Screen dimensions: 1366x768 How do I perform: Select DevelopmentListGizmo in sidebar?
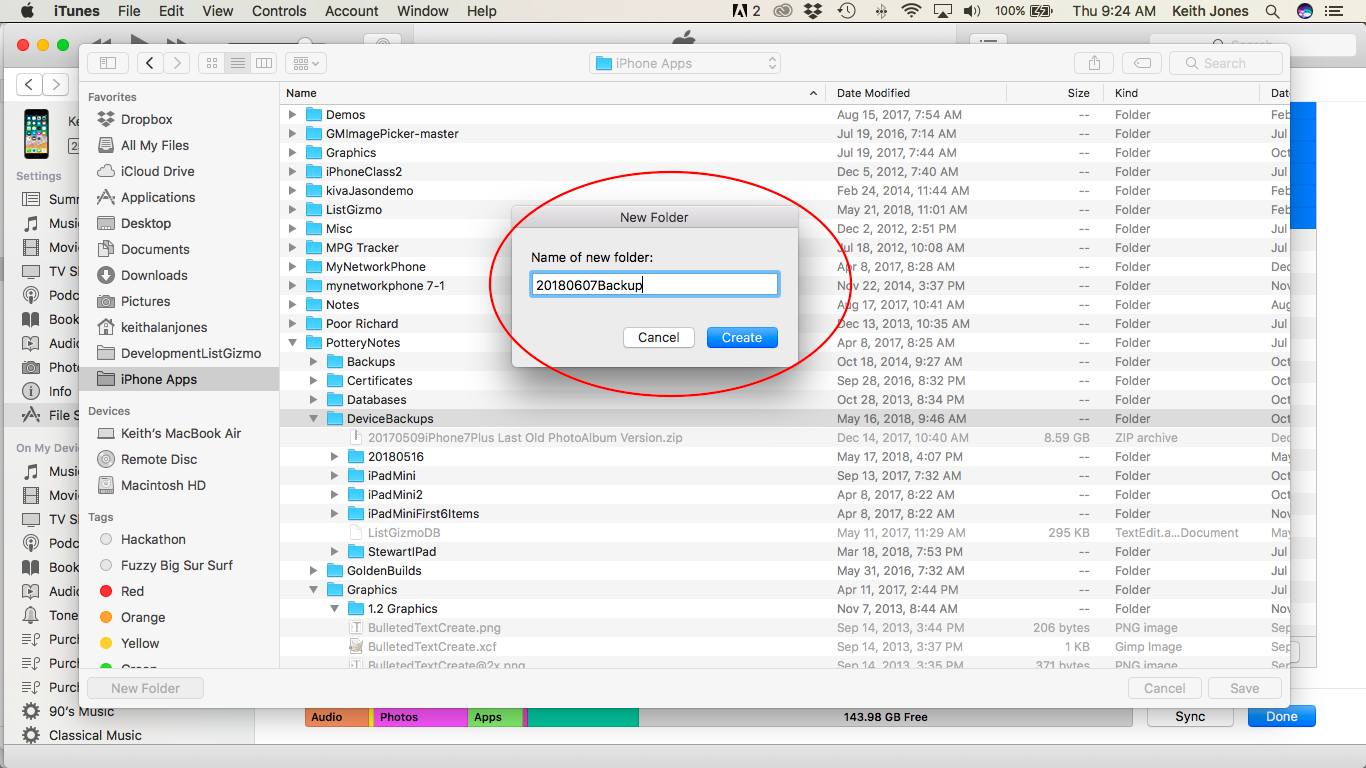click(x=191, y=353)
